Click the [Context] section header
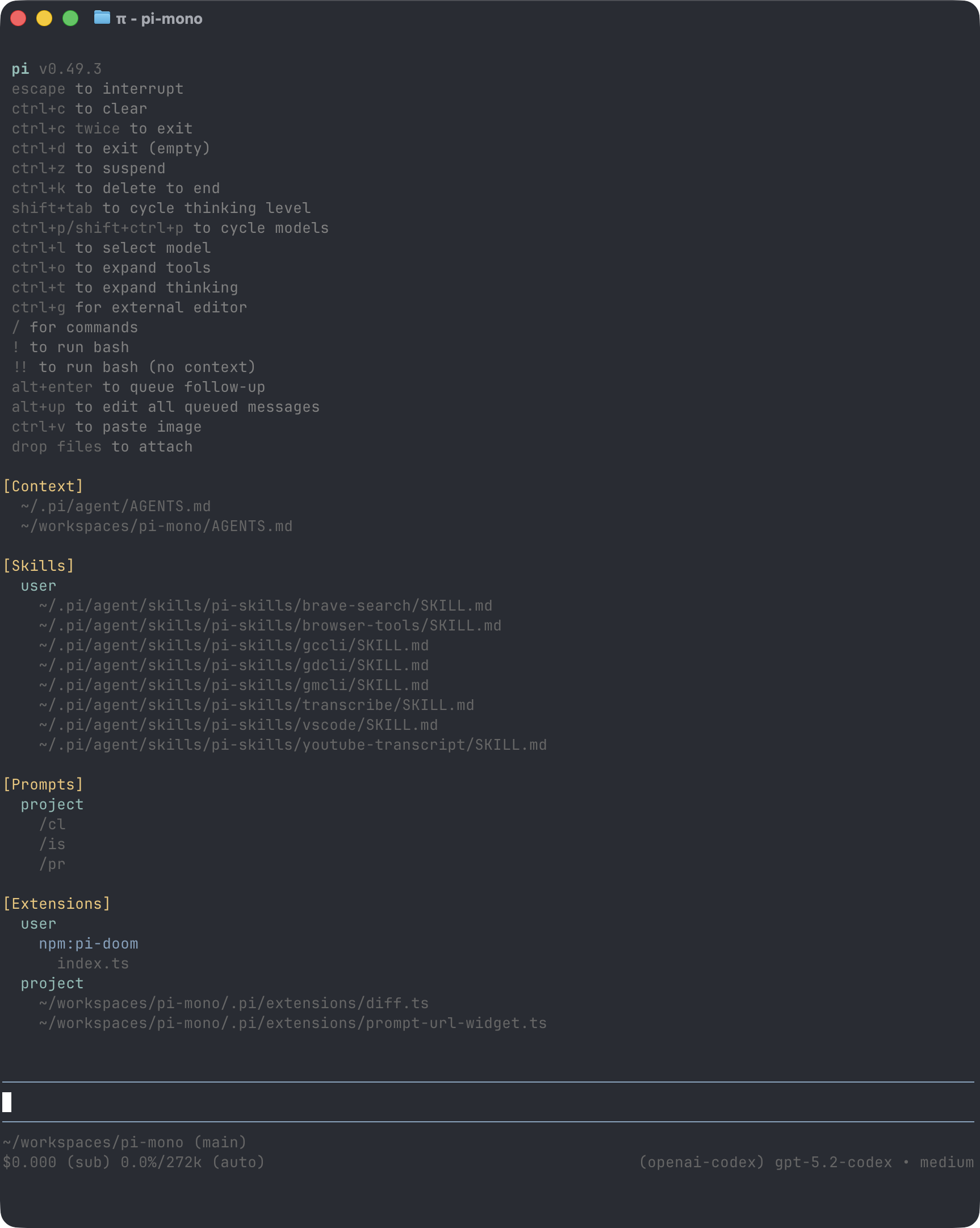Image resolution: width=980 pixels, height=1228 pixels. coord(43,486)
